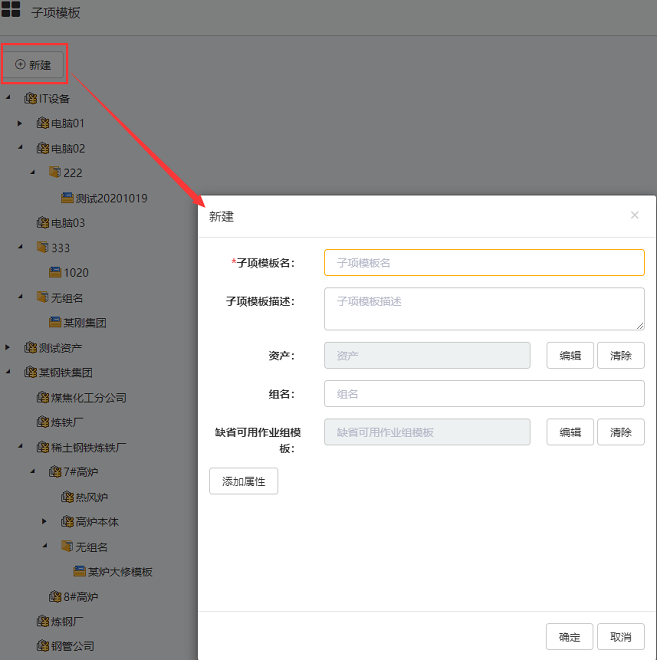The height and width of the screenshot is (660, 657).
Task: Click the 组名 input field
Action: tap(484, 394)
